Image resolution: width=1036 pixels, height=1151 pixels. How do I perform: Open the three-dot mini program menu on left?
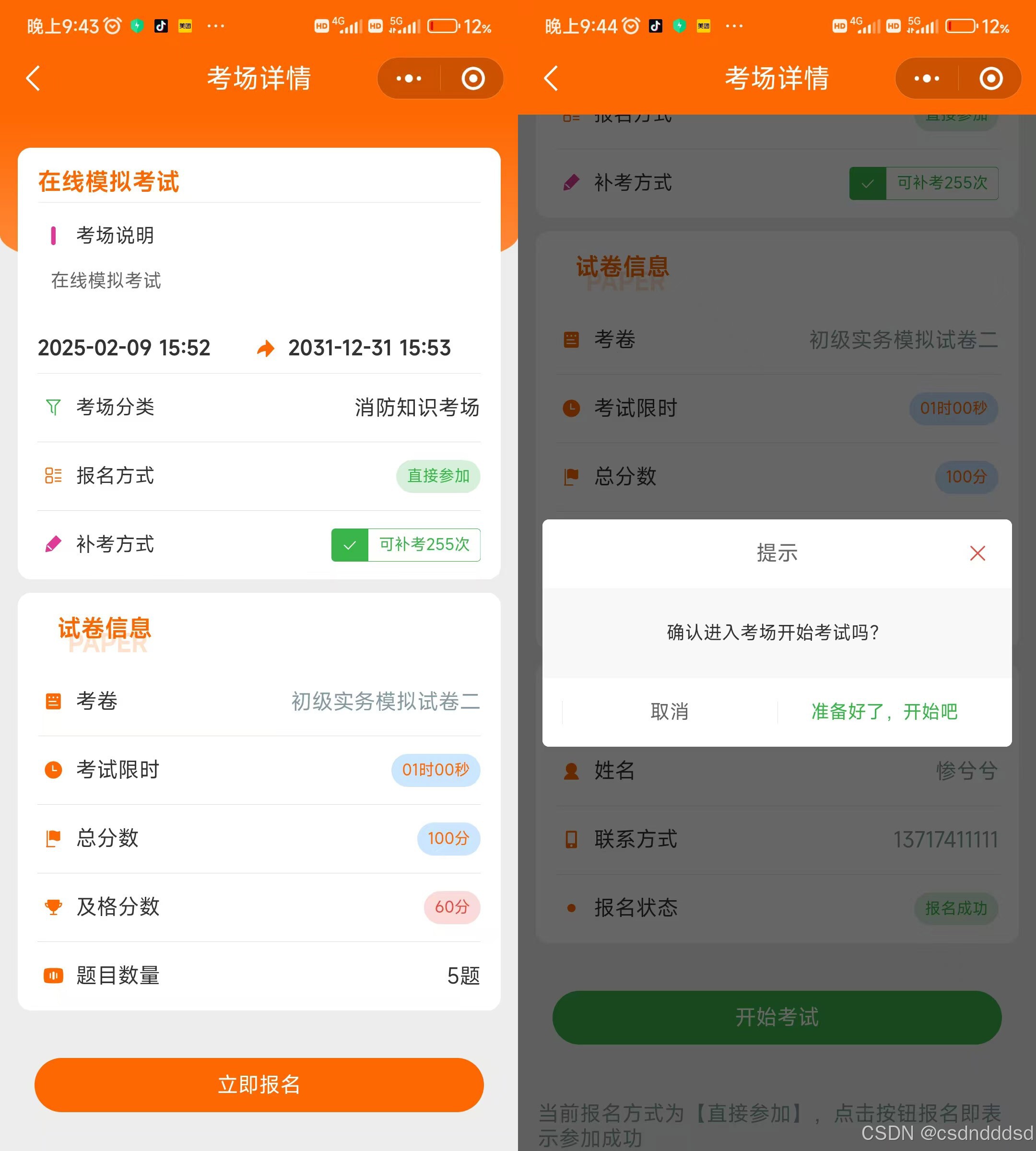point(409,79)
